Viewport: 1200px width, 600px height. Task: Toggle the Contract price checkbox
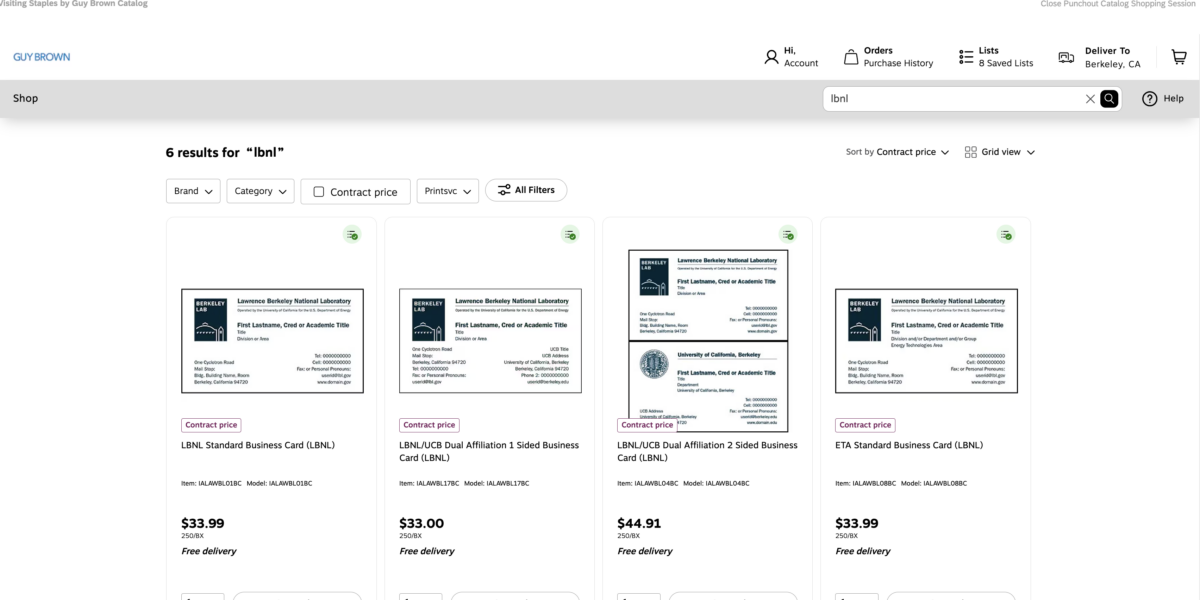tap(319, 191)
